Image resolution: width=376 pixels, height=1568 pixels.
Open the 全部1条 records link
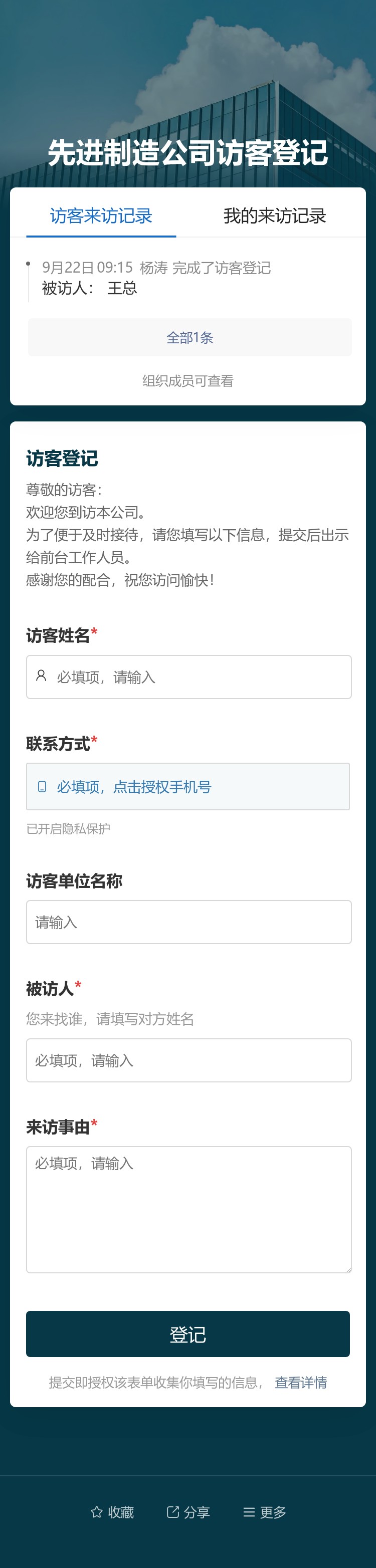click(187, 337)
